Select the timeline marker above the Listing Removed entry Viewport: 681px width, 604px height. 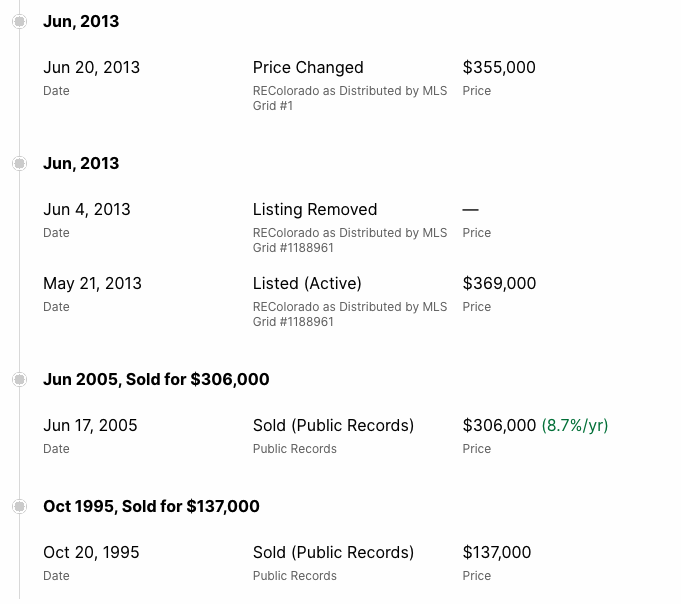19,164
